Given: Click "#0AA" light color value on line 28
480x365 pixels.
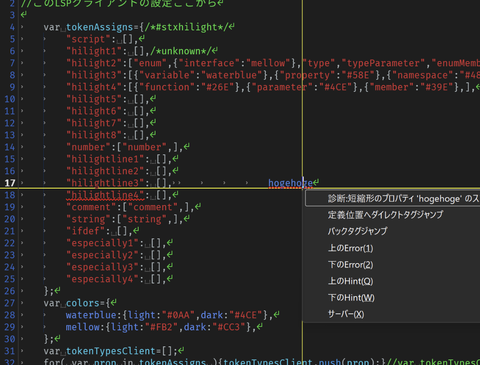Looking at the screenshot, I should [178, 315].
